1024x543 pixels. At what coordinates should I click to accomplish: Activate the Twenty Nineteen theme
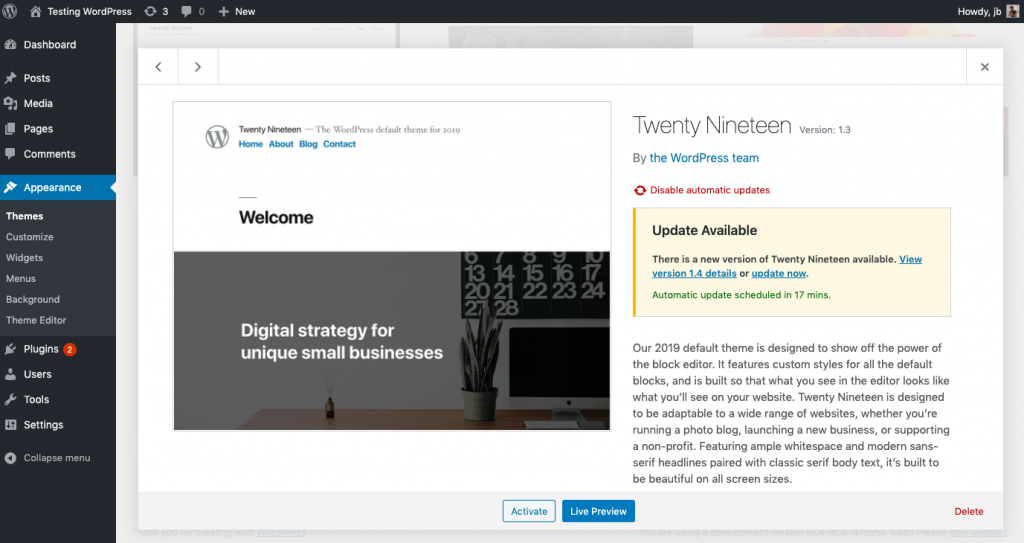pyautogui.click(x=529, y=511)
